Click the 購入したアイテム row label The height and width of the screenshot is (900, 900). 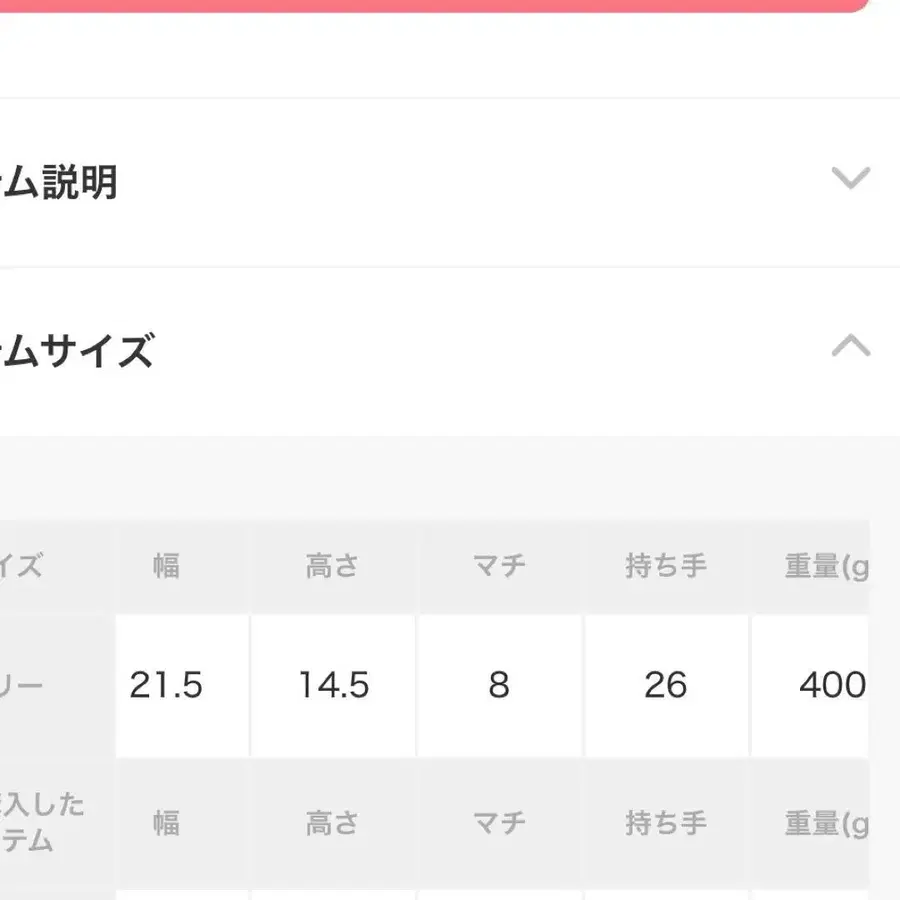[x=42, y=822]
